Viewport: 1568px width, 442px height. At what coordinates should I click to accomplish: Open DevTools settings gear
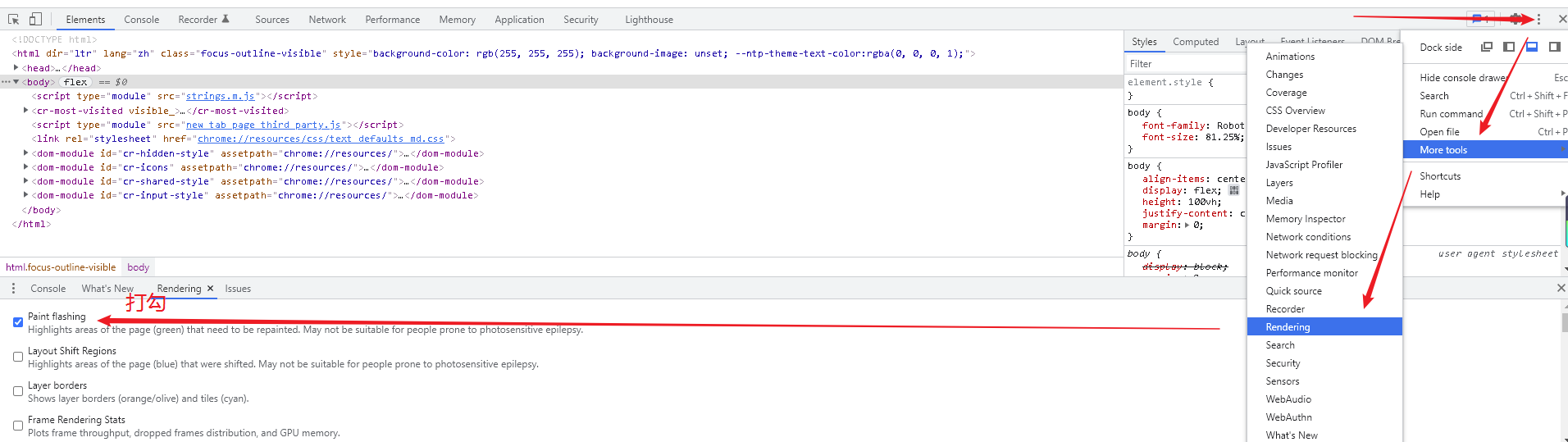tap(1516, 19)
